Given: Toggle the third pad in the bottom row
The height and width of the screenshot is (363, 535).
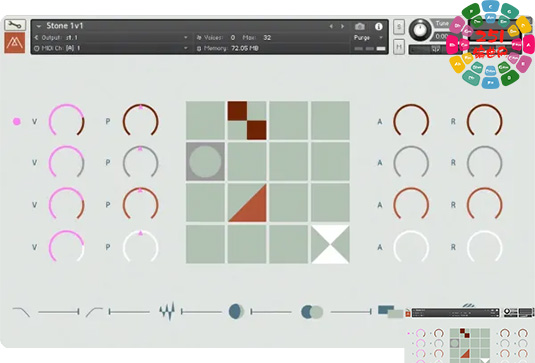Looking at the screenshot, I should coord(289,244).
